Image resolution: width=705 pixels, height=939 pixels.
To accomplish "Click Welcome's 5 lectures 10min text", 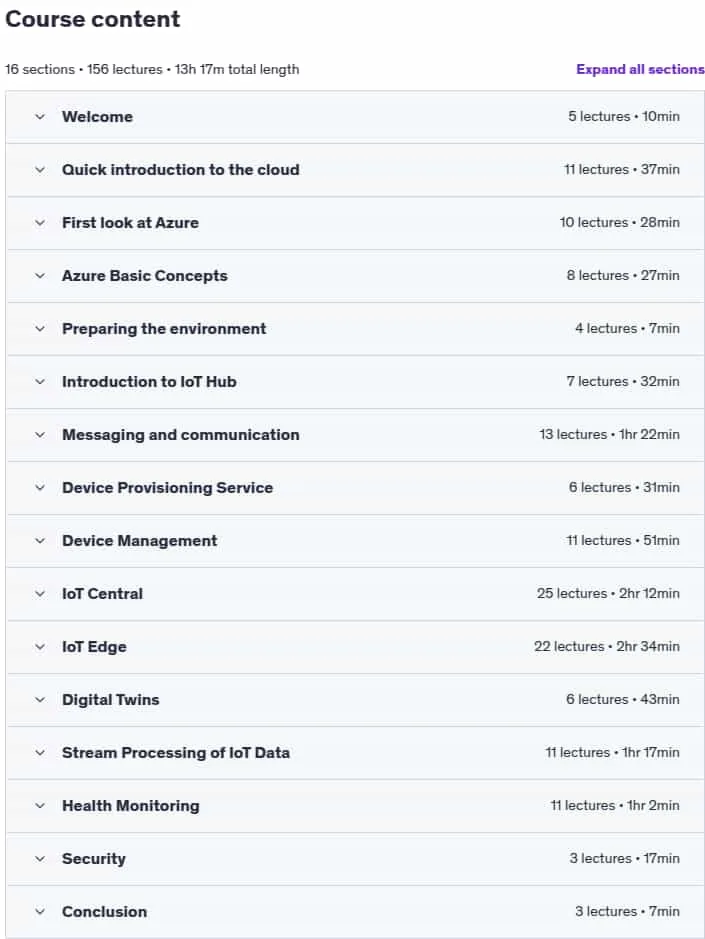I will tap(624, 117).
